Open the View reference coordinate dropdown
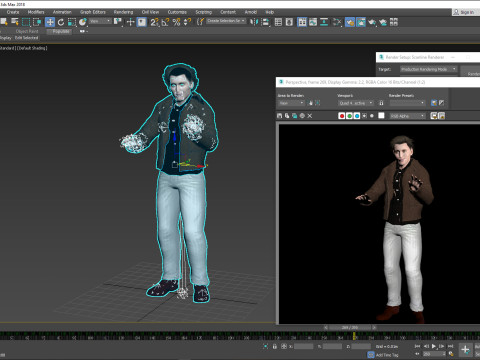This screenshot has height=360, width=480. [x=100, y=21]
